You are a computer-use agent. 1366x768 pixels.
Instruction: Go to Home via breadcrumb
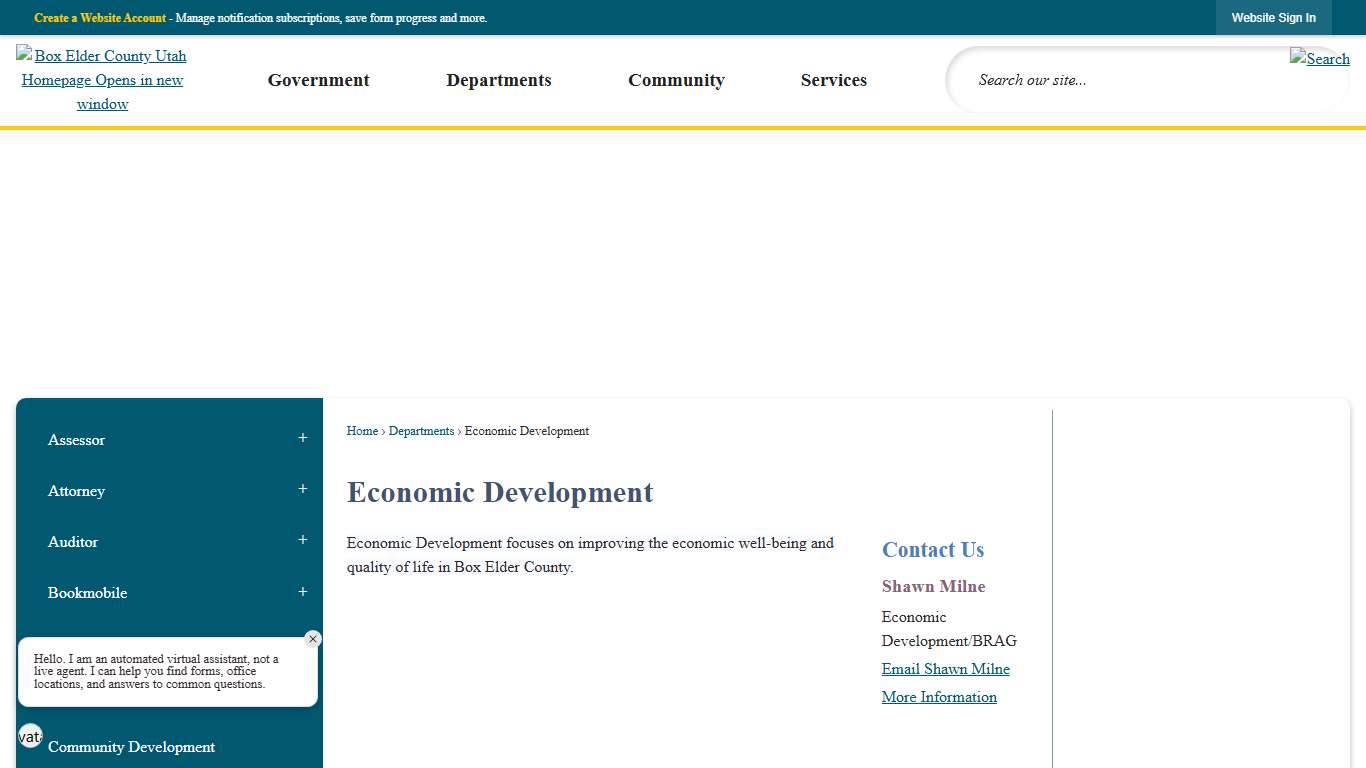[362, 431]
